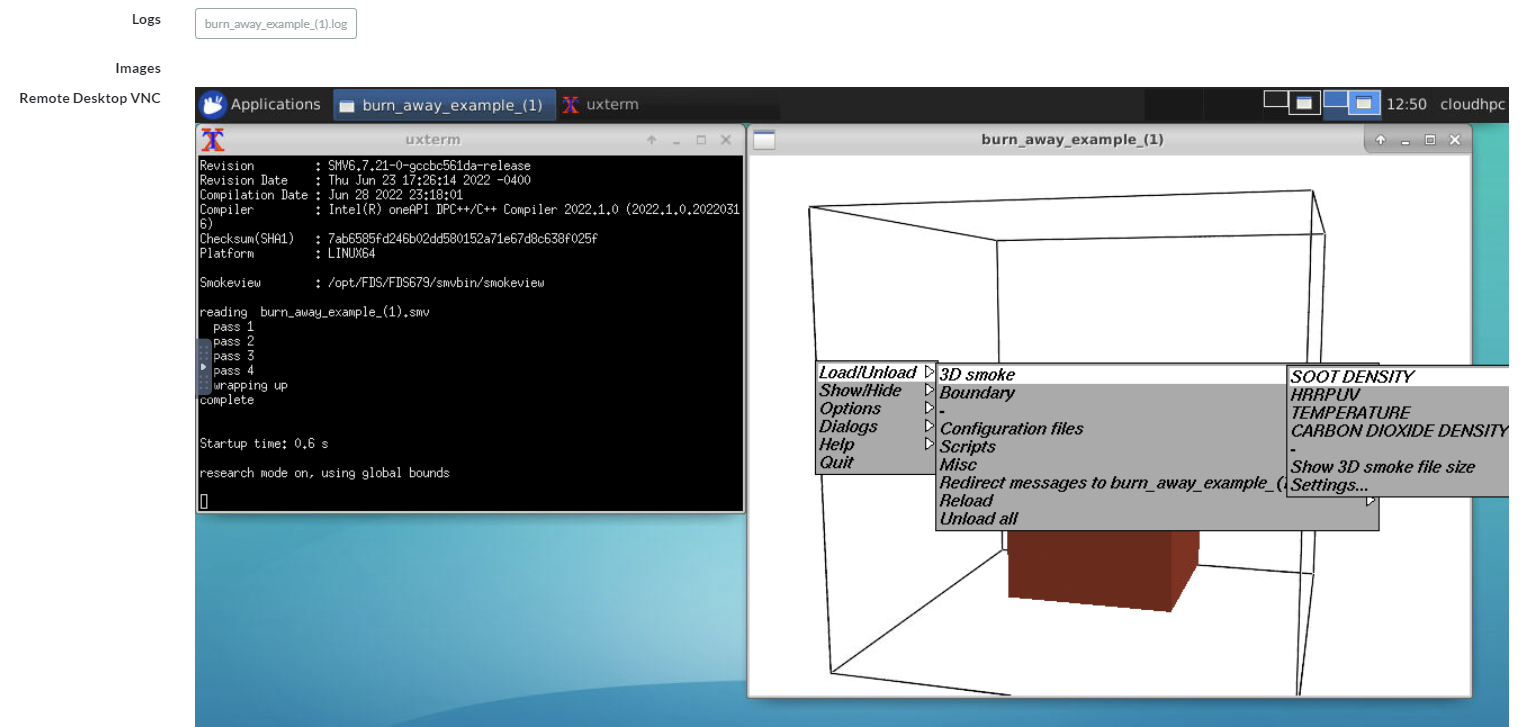Screen dimensions: 1538x727
Task: Select SOOT DENSITY from the 3D smoke menu
Action: 1350,376
